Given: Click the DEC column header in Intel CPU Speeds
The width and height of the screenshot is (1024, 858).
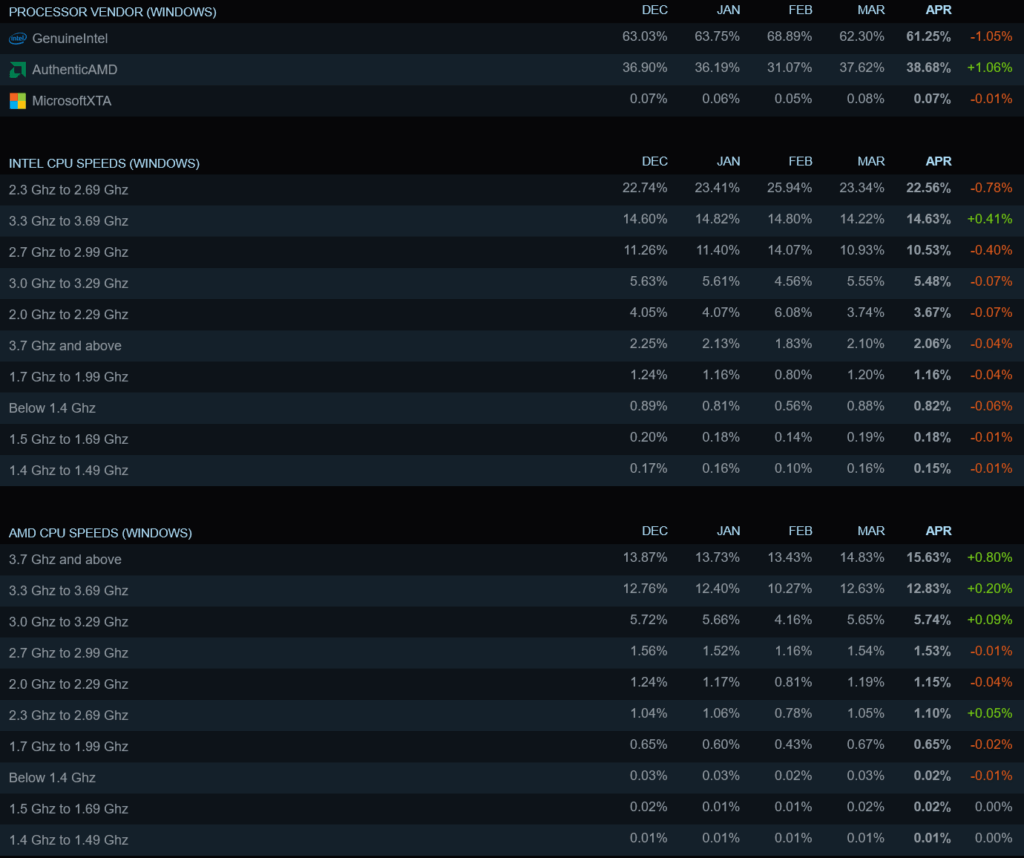Looking at the screenshot, I should 654,161.
